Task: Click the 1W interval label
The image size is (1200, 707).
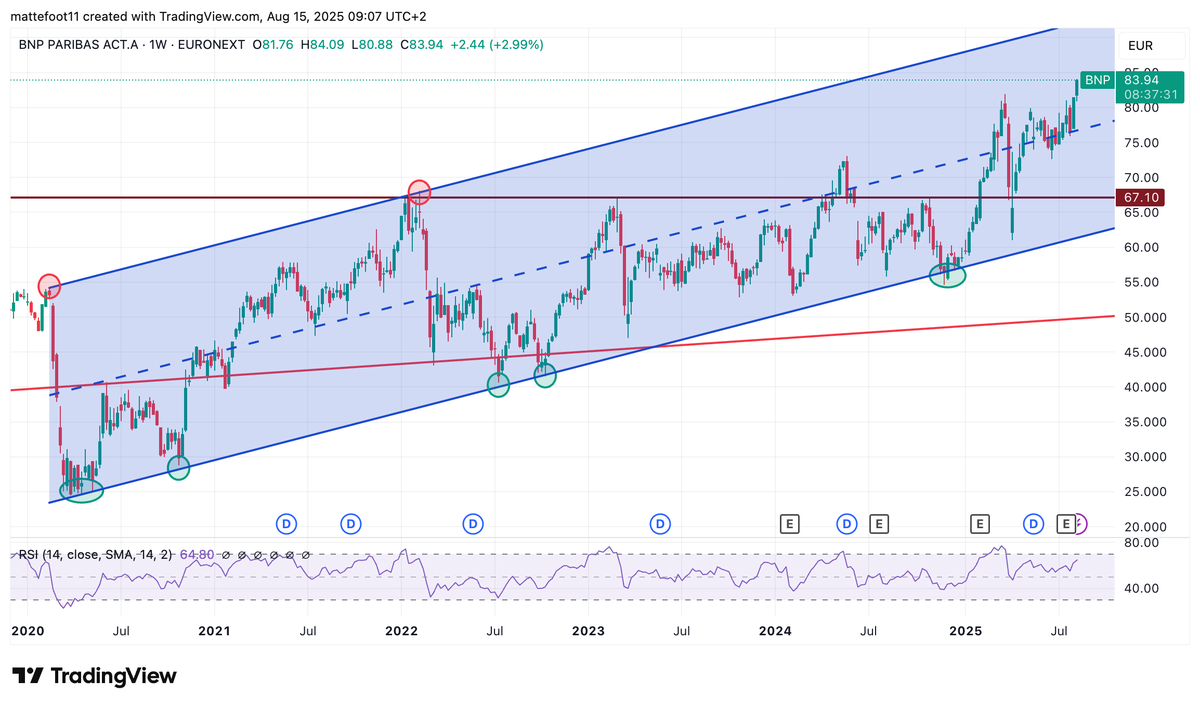Action: pyautogui.click(x=157, y=45)
